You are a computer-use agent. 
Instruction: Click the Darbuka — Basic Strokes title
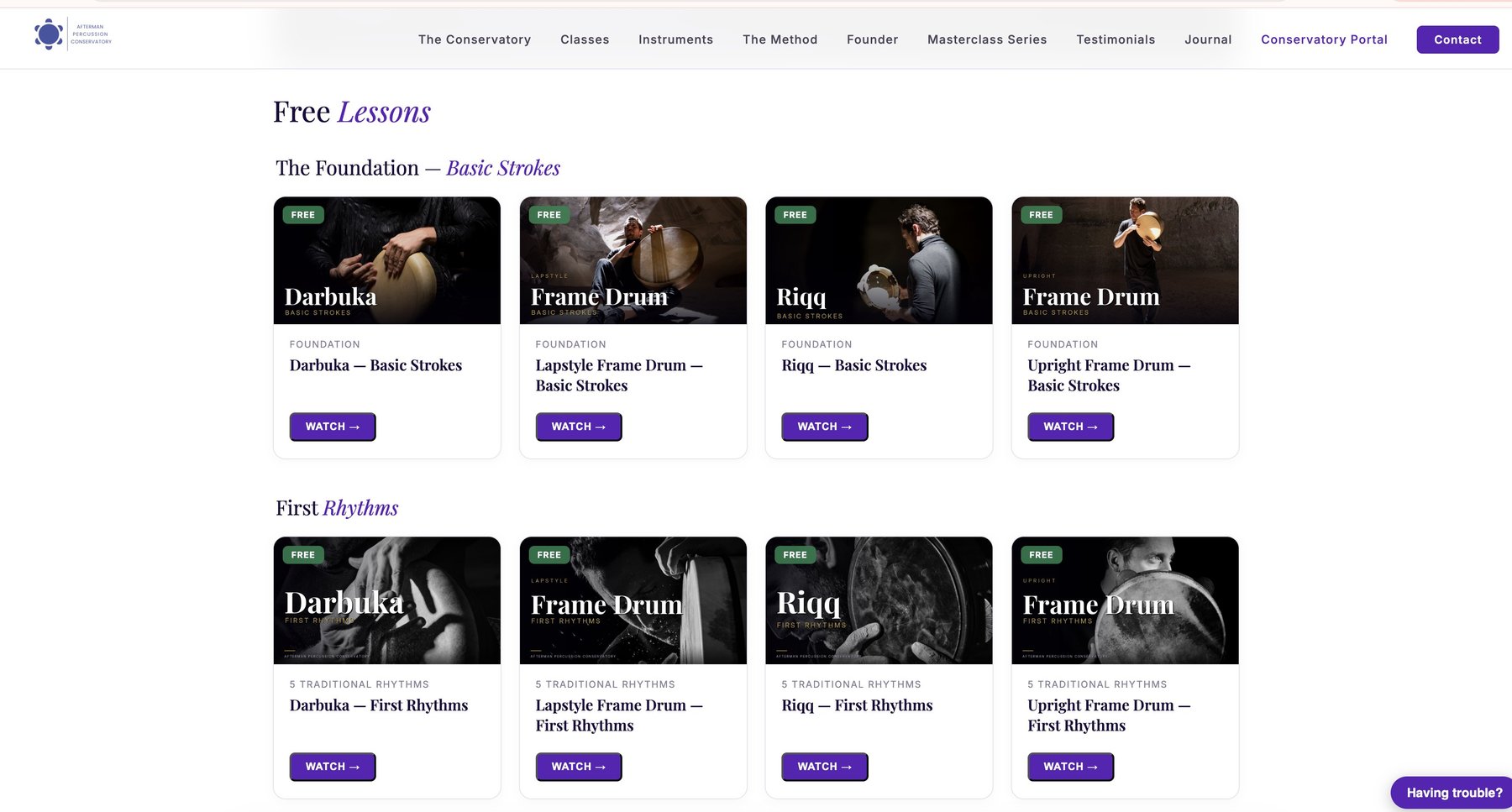(375, 365)
